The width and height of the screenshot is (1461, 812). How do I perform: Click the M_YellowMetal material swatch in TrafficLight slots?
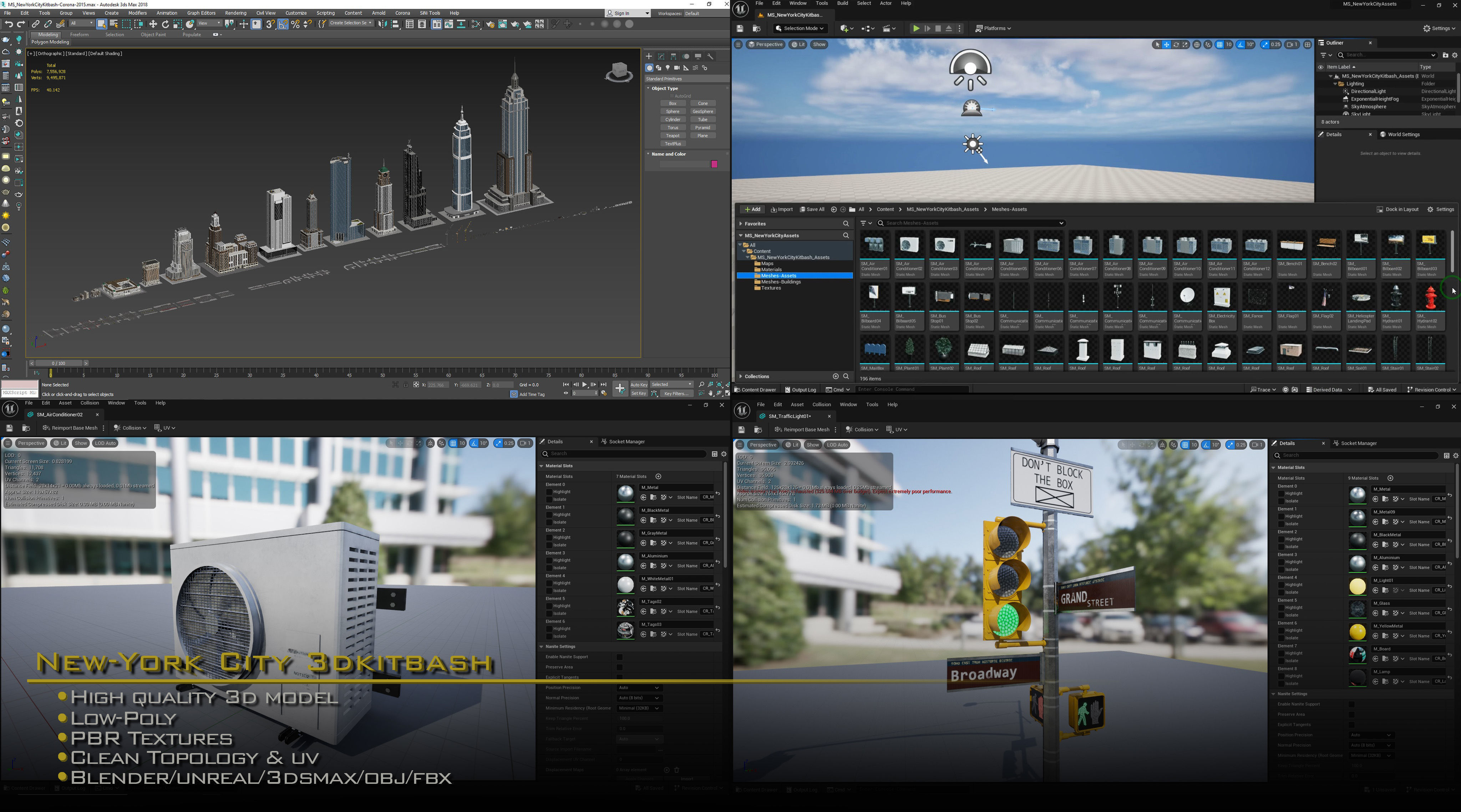coord(1357,632)
